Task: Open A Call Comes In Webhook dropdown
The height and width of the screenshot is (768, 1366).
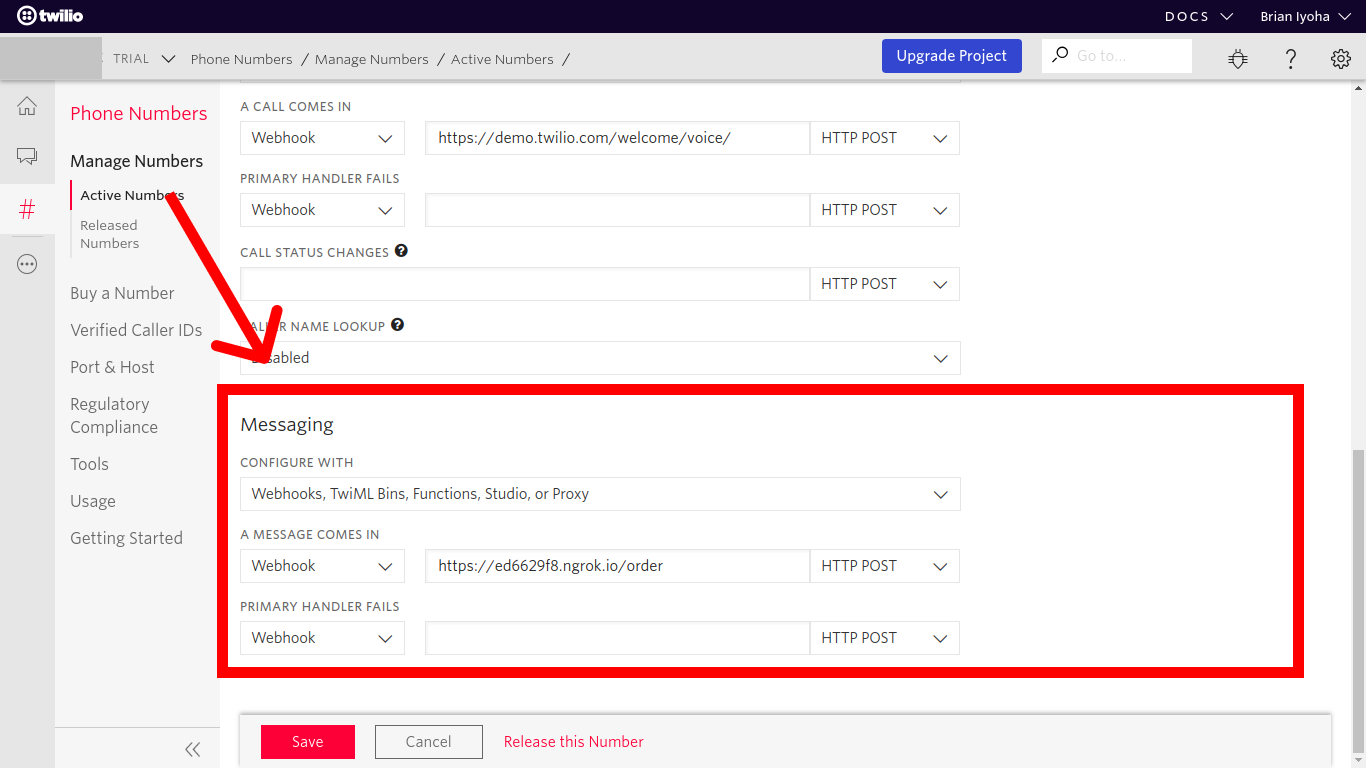Action: [x=322, y=138]
